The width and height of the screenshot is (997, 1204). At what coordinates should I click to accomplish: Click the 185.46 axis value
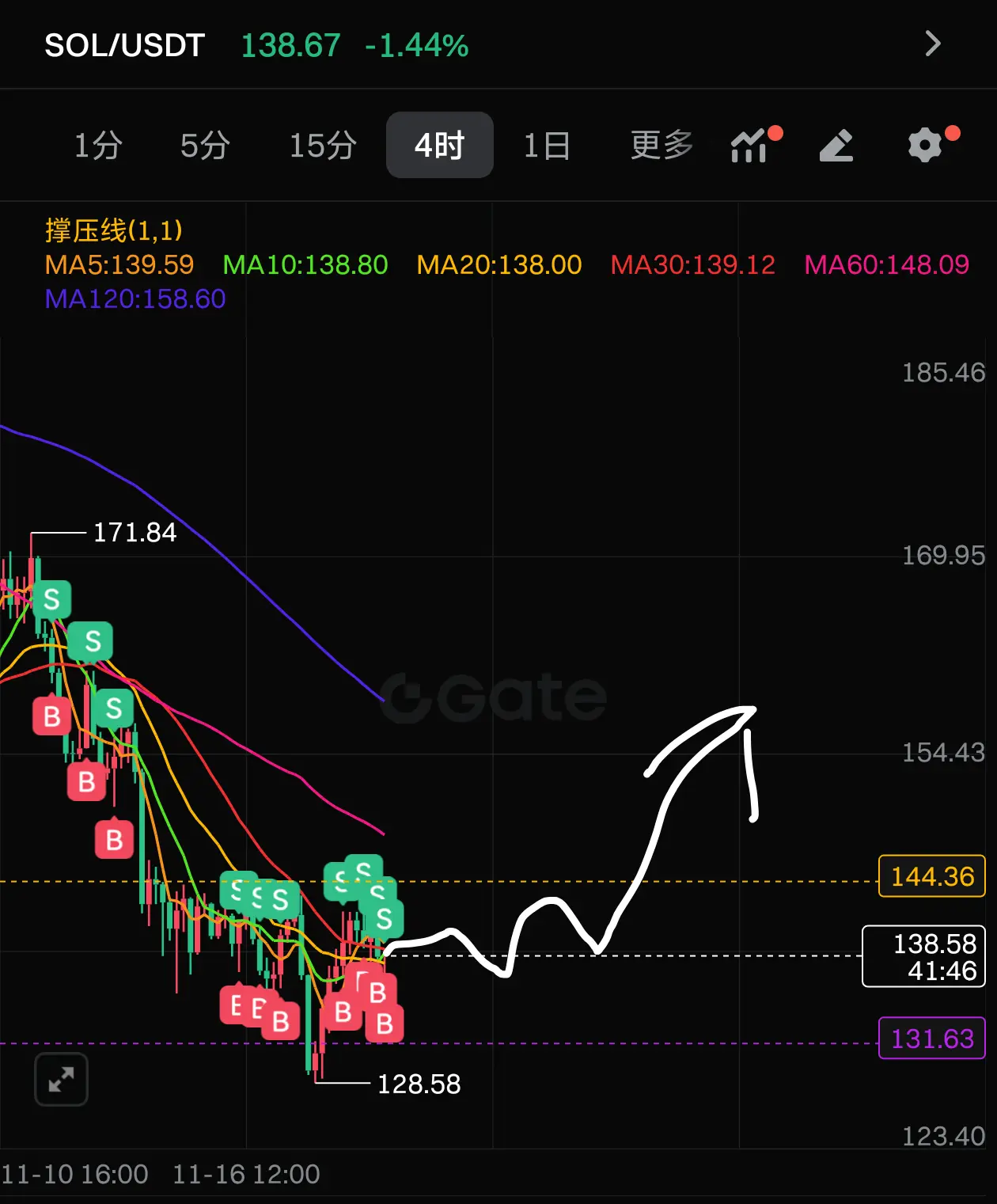[x=943, y=372]
